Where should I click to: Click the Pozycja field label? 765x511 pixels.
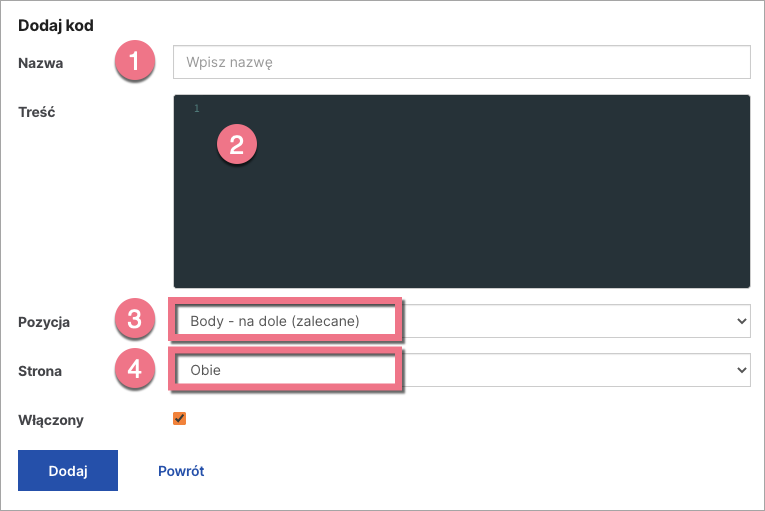45,322
